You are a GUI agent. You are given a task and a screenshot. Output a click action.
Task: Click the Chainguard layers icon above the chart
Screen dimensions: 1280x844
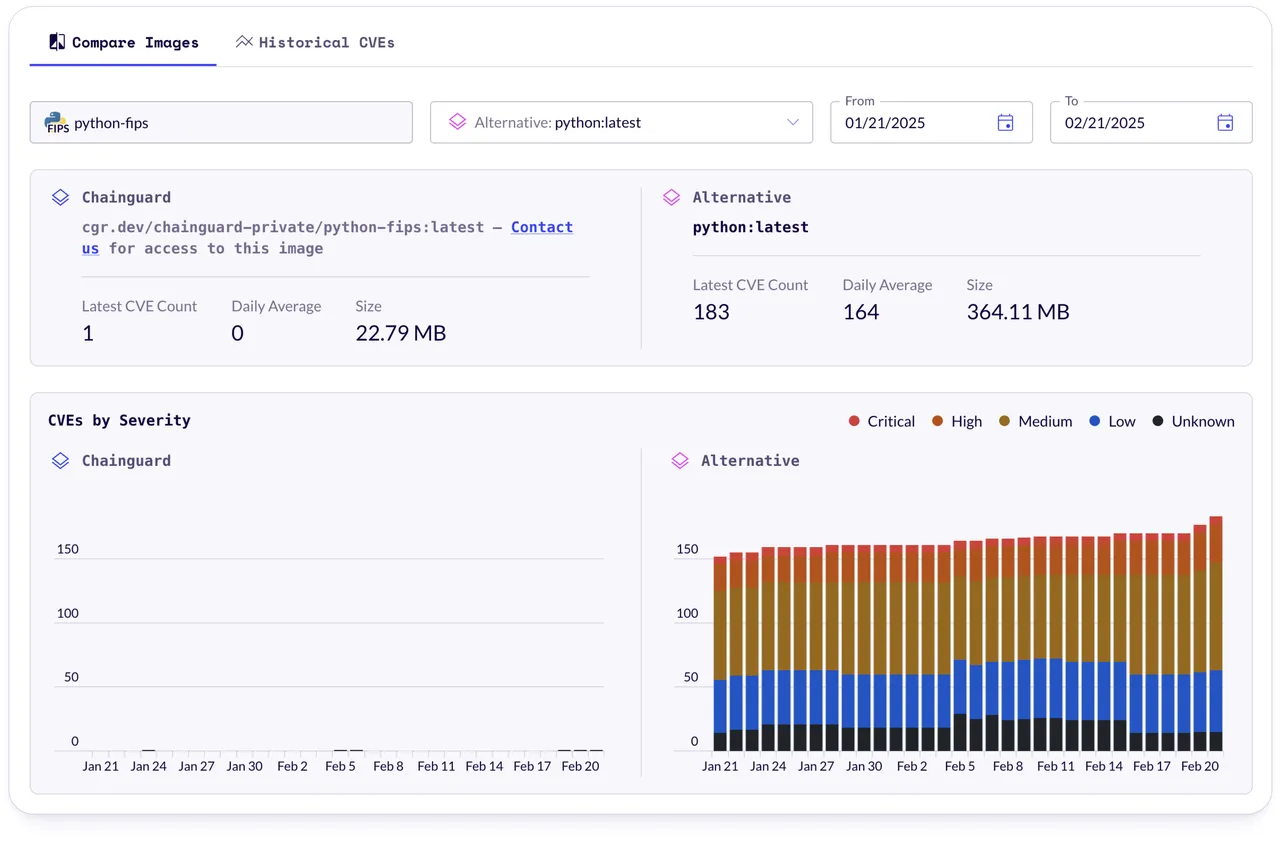(60, 461)
